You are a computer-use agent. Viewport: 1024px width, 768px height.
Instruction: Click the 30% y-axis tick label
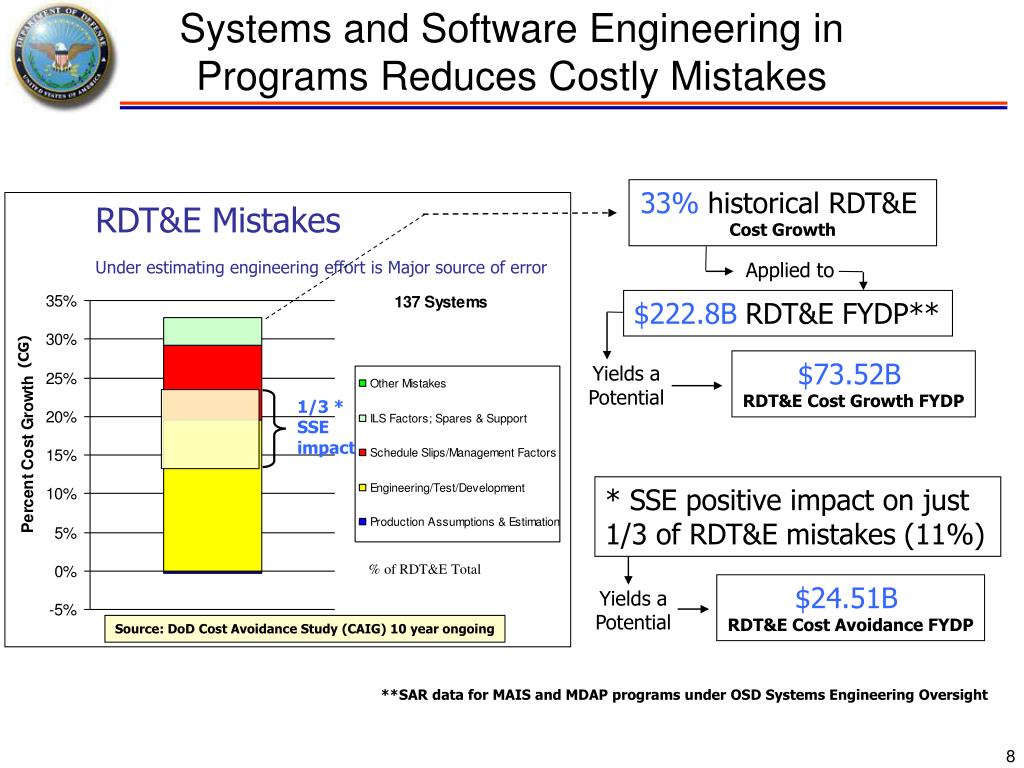[x=61, y=340]
